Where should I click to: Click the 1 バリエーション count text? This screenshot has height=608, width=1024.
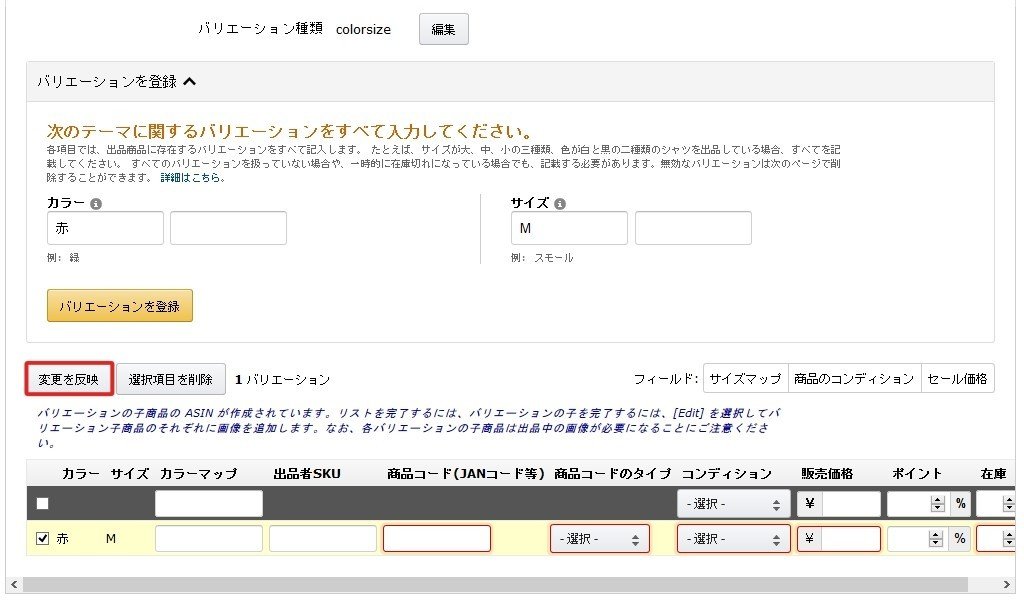[283, 379]
